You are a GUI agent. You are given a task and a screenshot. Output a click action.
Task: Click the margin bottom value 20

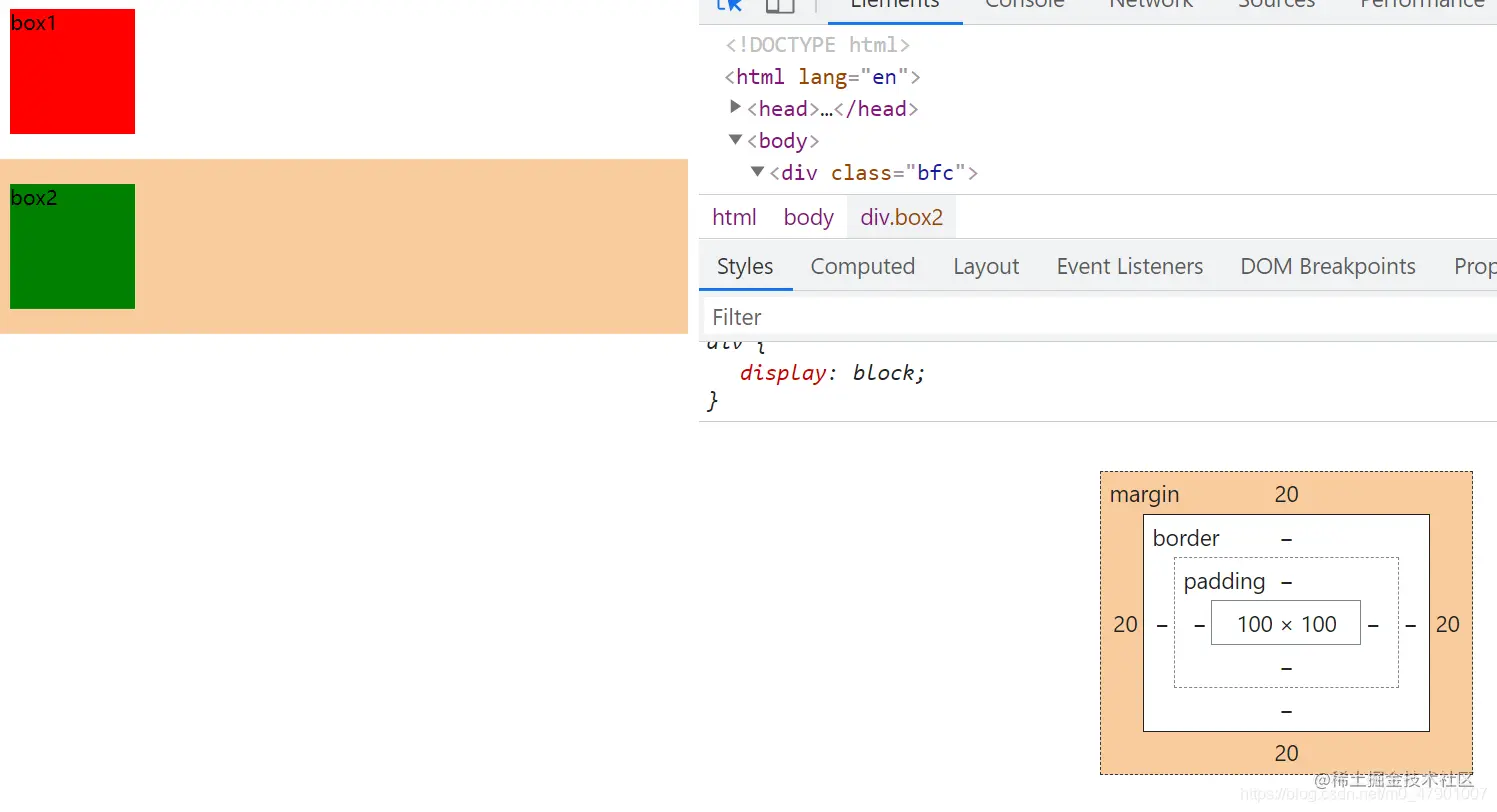click(x=1287, y=753)
